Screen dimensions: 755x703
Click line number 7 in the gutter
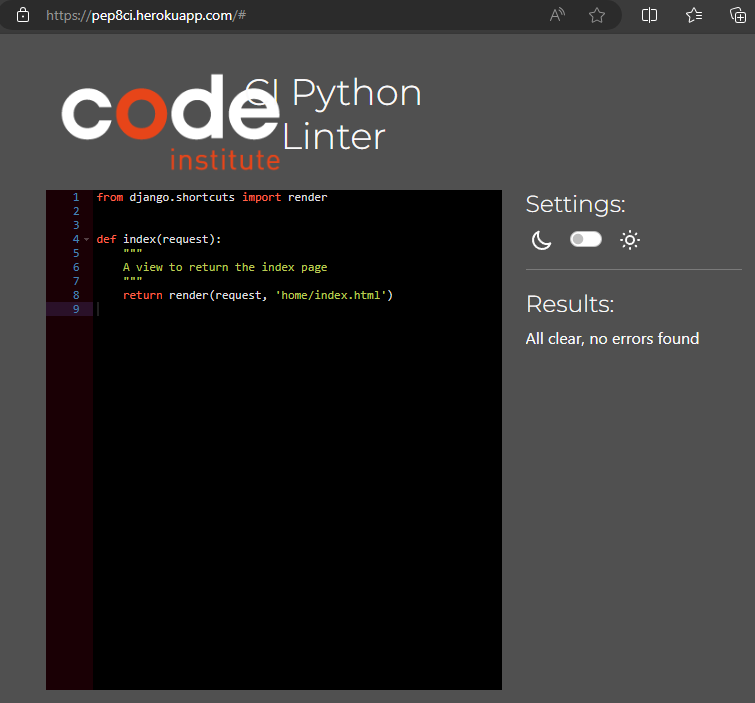(x=76, y=281)
